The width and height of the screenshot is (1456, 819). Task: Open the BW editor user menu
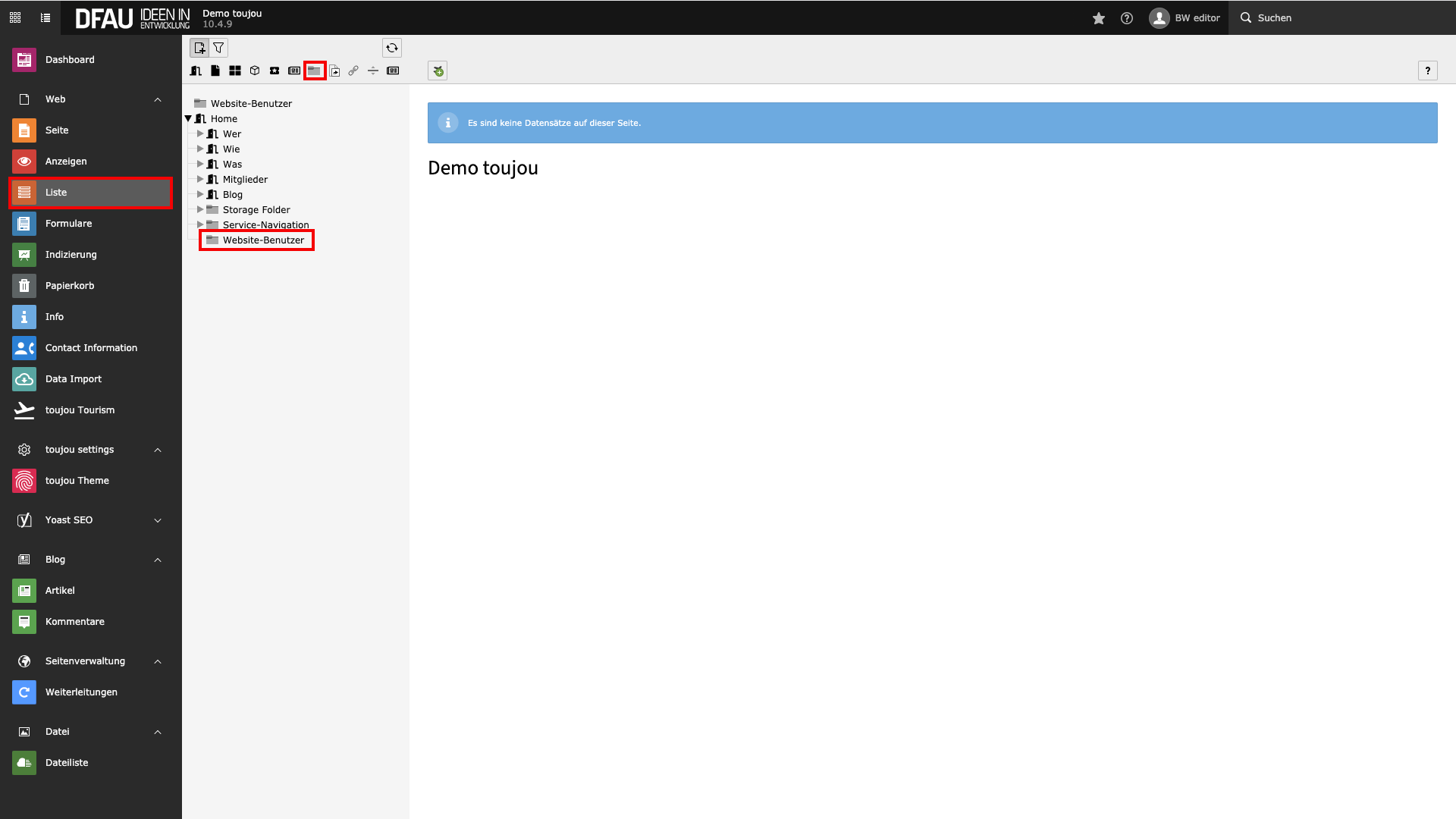pos(1185,18)
